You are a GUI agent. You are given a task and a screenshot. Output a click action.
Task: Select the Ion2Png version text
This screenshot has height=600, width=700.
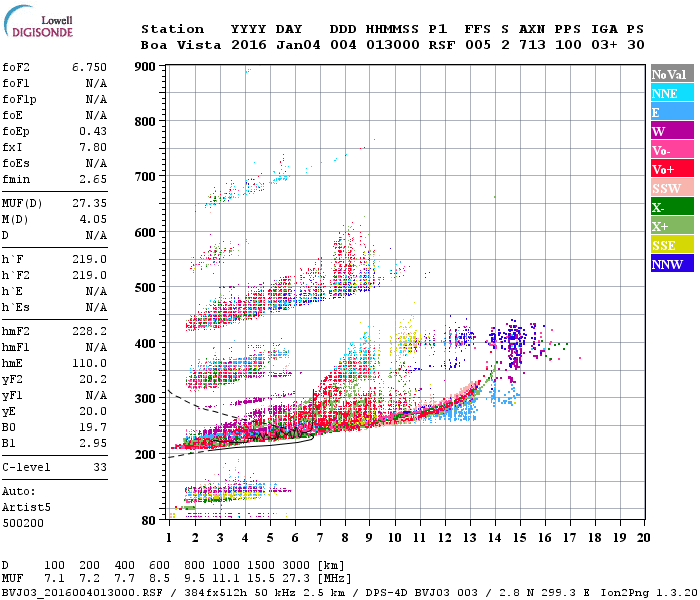point(649,593)
